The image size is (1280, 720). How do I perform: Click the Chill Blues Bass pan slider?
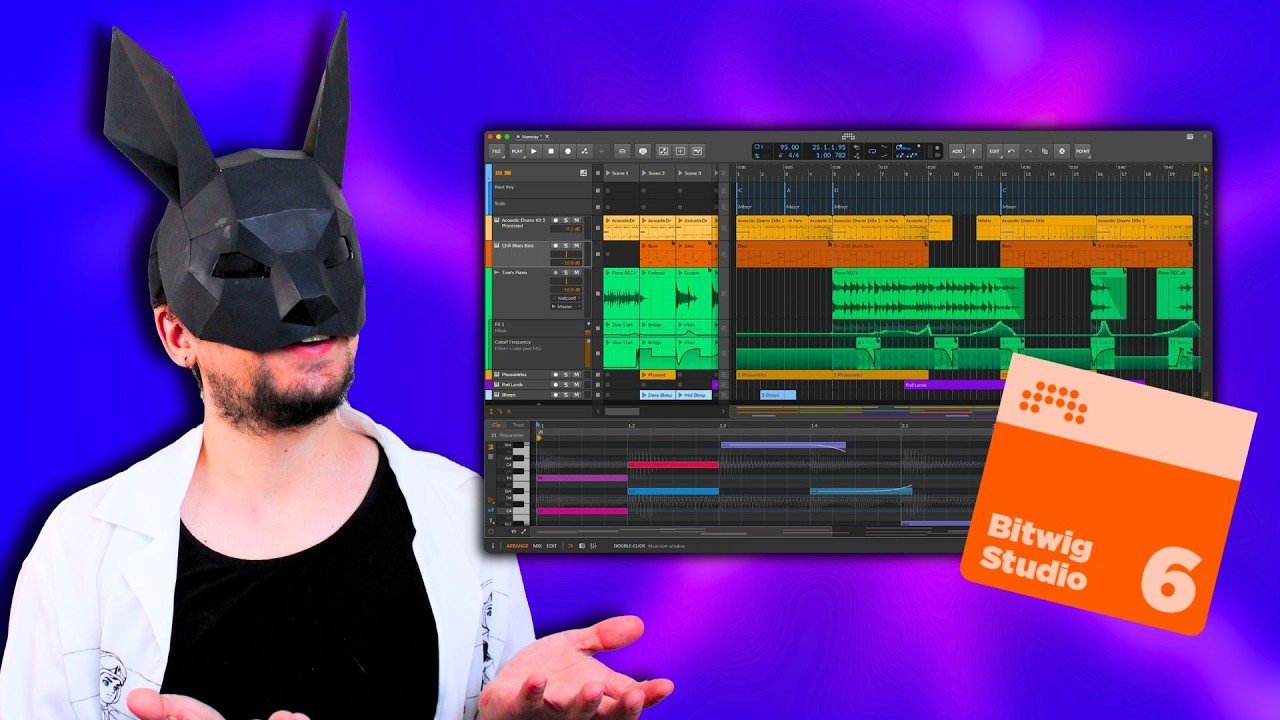point(566,254)
